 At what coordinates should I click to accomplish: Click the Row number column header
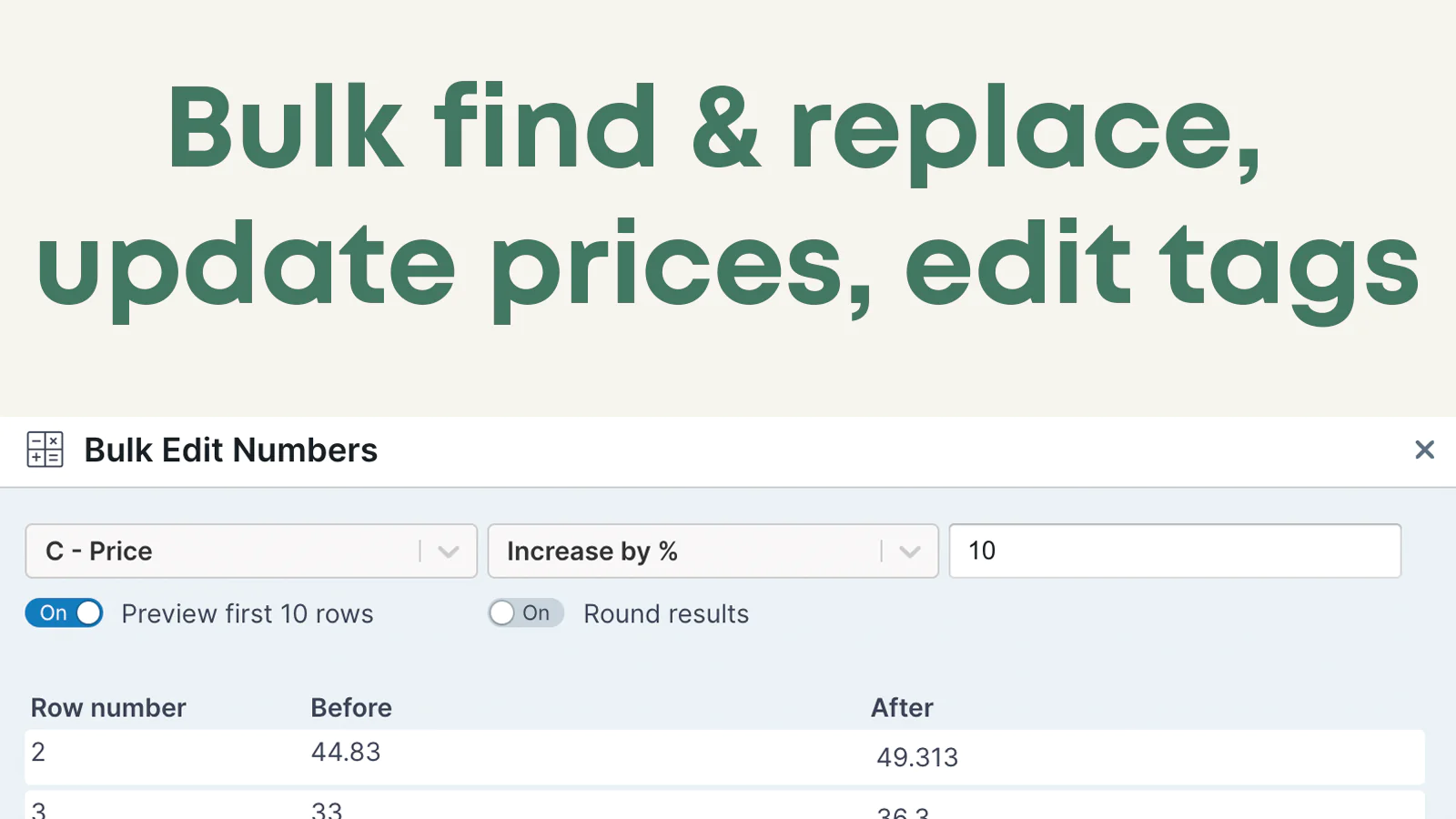(x=108, y=708)
